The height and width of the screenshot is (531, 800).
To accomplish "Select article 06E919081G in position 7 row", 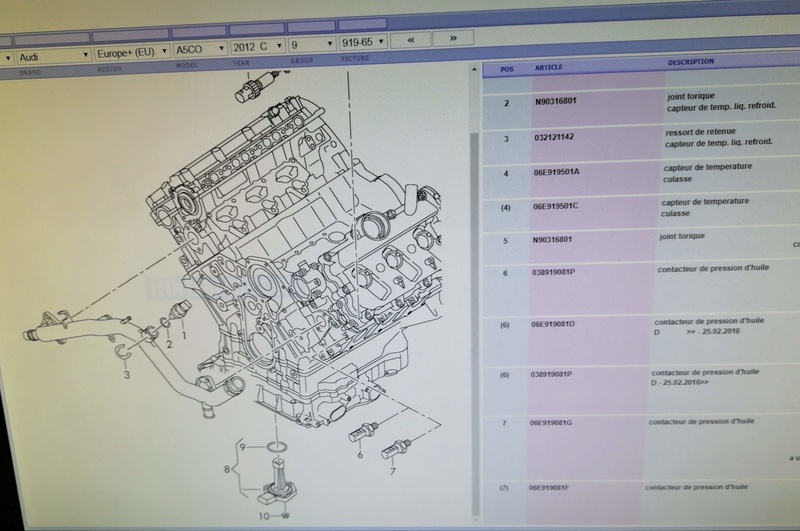I will [x=551, y=423].
